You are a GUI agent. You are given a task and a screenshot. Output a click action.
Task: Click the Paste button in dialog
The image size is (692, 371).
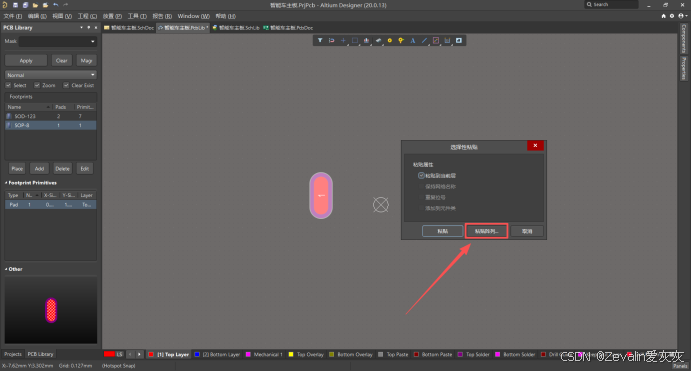[443, 231]
